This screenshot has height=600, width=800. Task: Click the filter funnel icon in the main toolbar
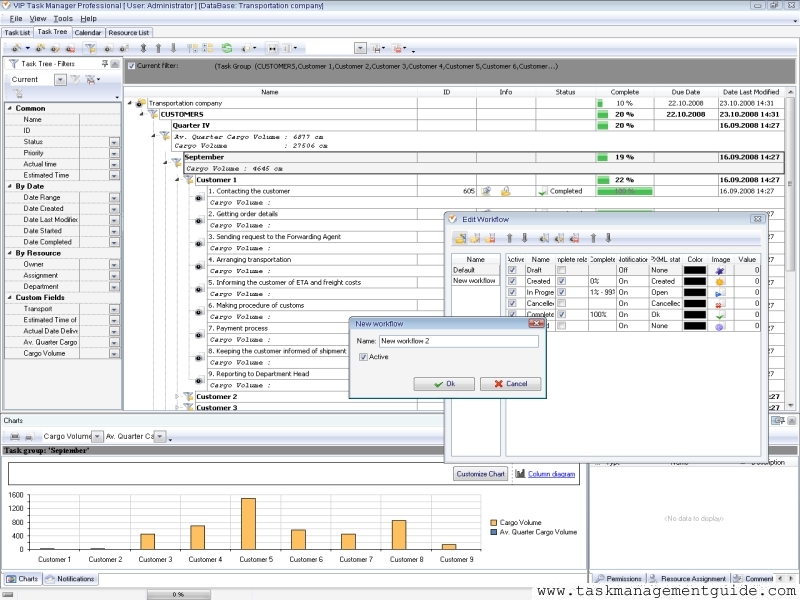(x=91, y=47)
